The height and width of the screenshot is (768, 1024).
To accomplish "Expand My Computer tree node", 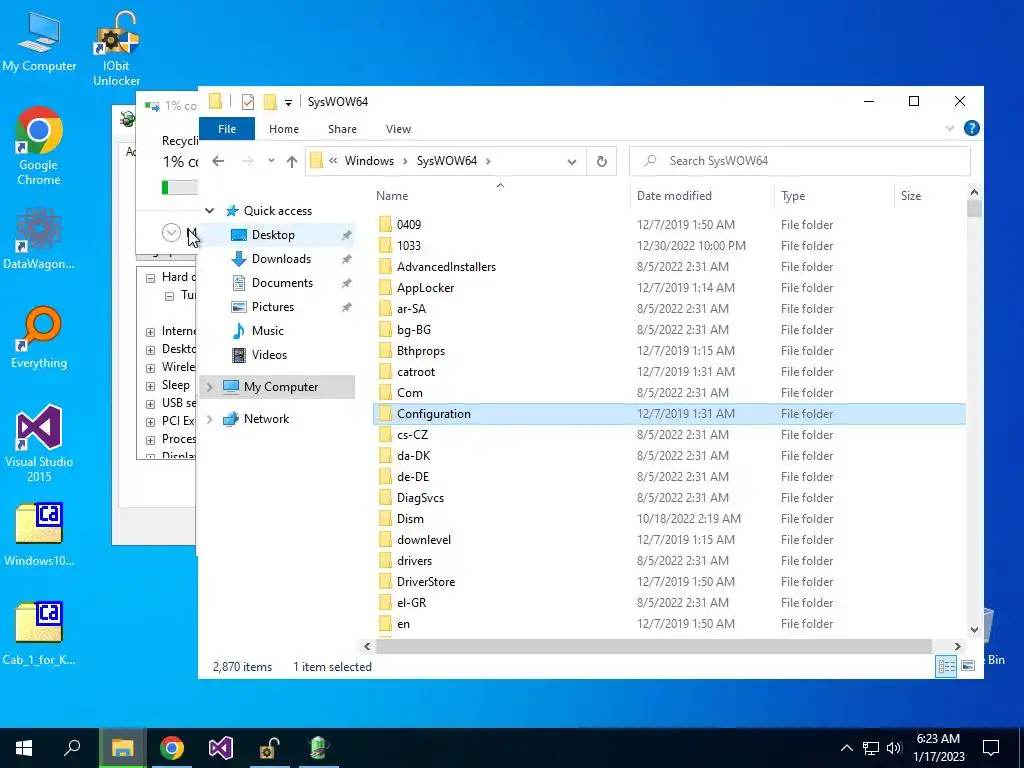I will [210, 387].
